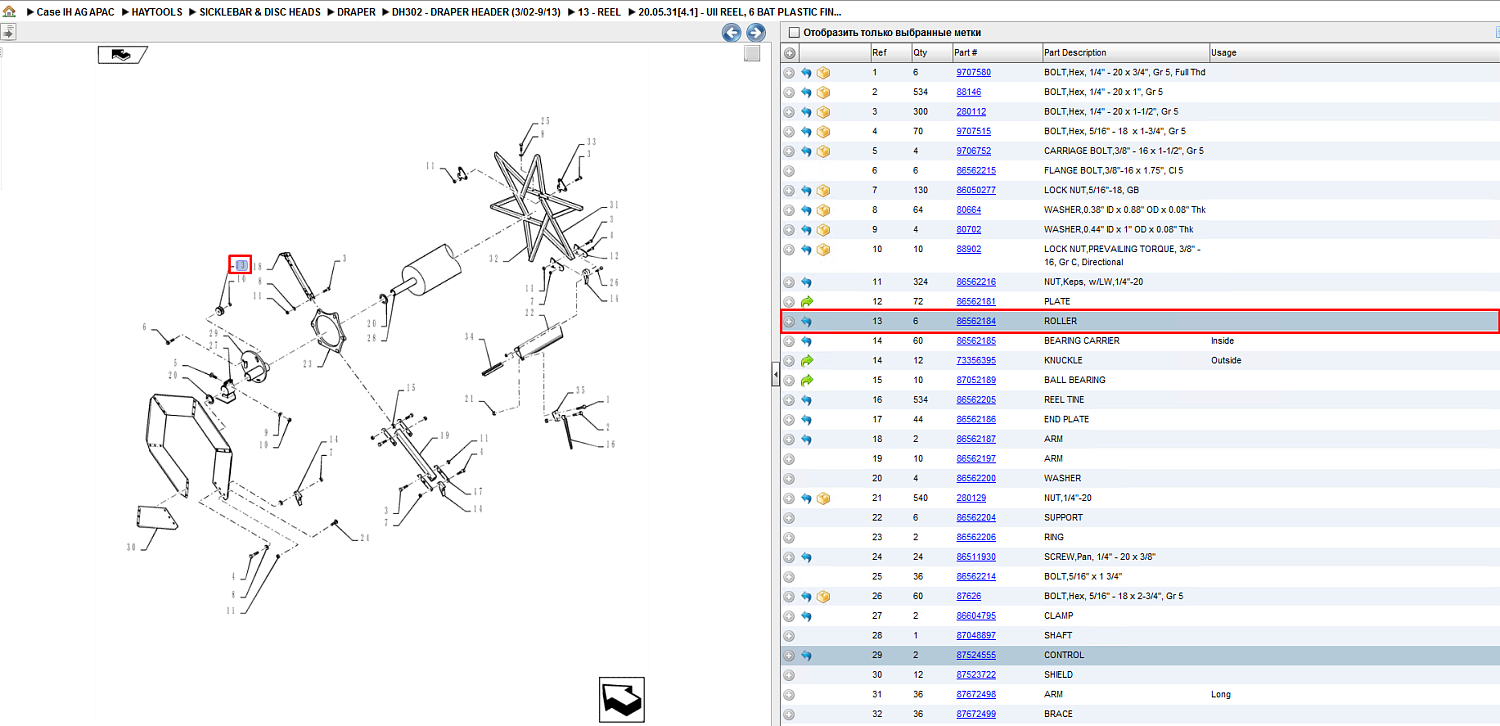Select the 'BEARING CARRIER' description text
Viewport: 1500px width, 726px height.
coord(1082,341)
